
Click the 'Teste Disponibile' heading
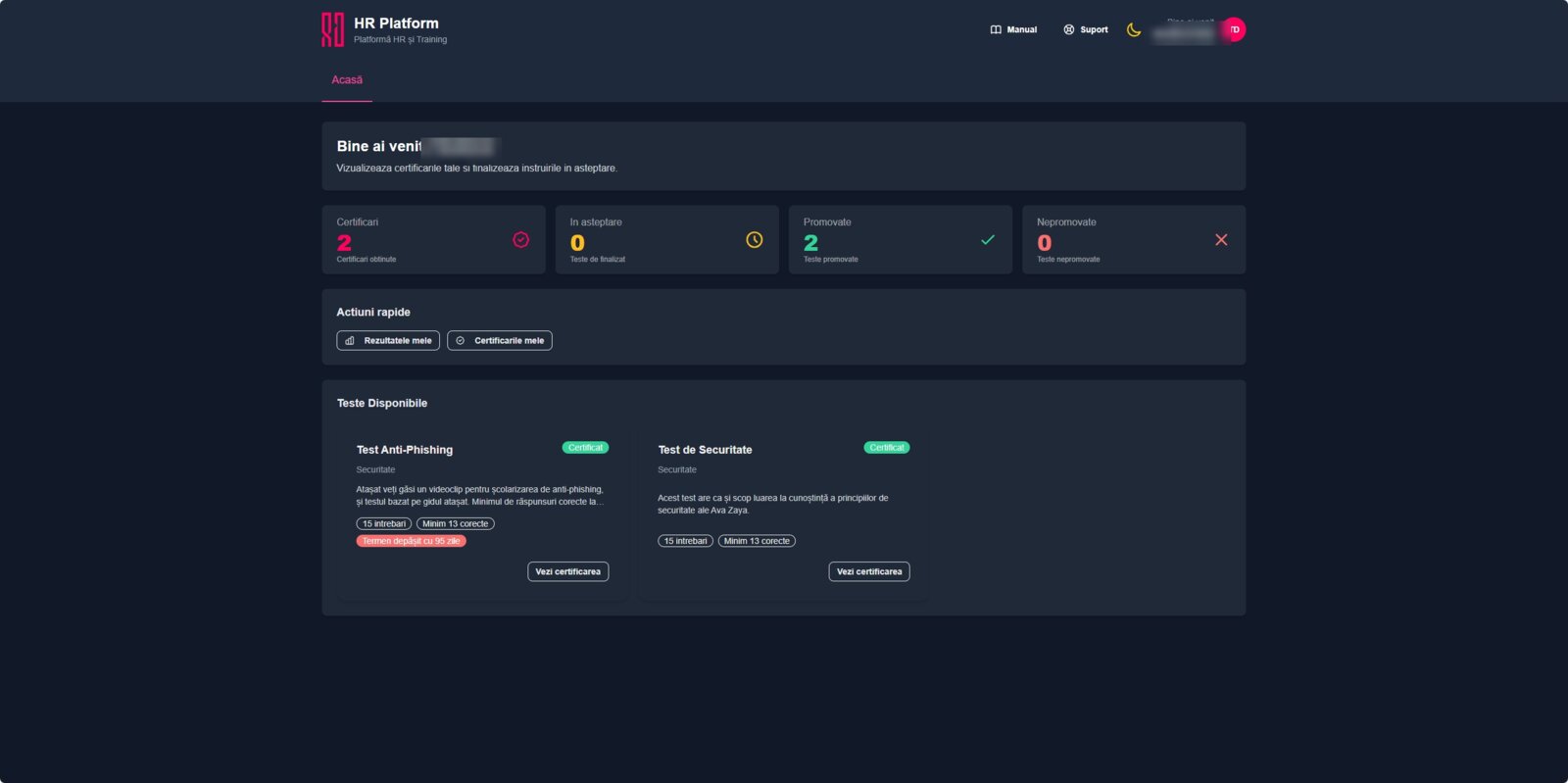[382, 403]
